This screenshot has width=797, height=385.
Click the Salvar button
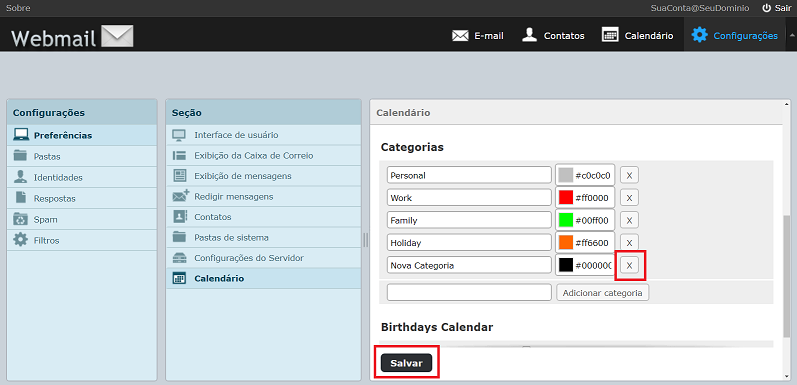[x=406, y=363]
